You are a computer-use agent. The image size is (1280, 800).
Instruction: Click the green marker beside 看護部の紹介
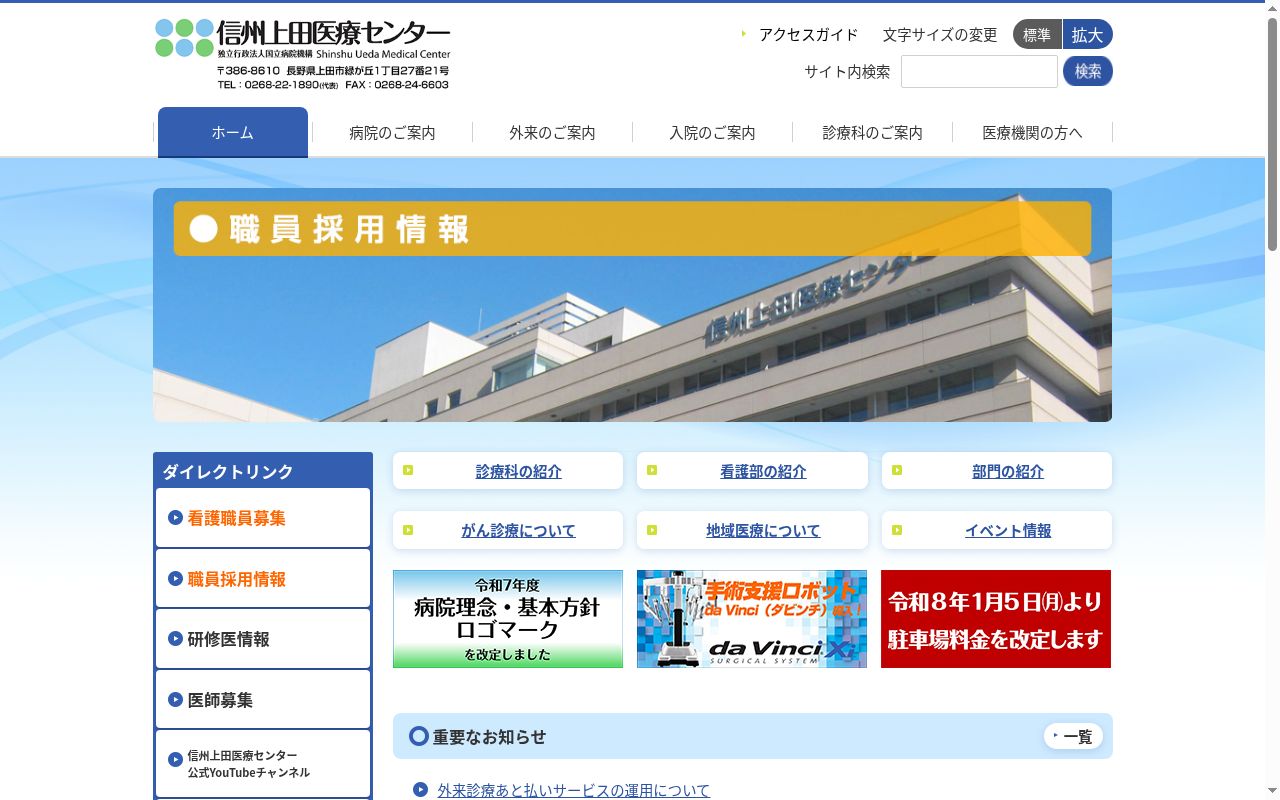click(x=652, y=470)
